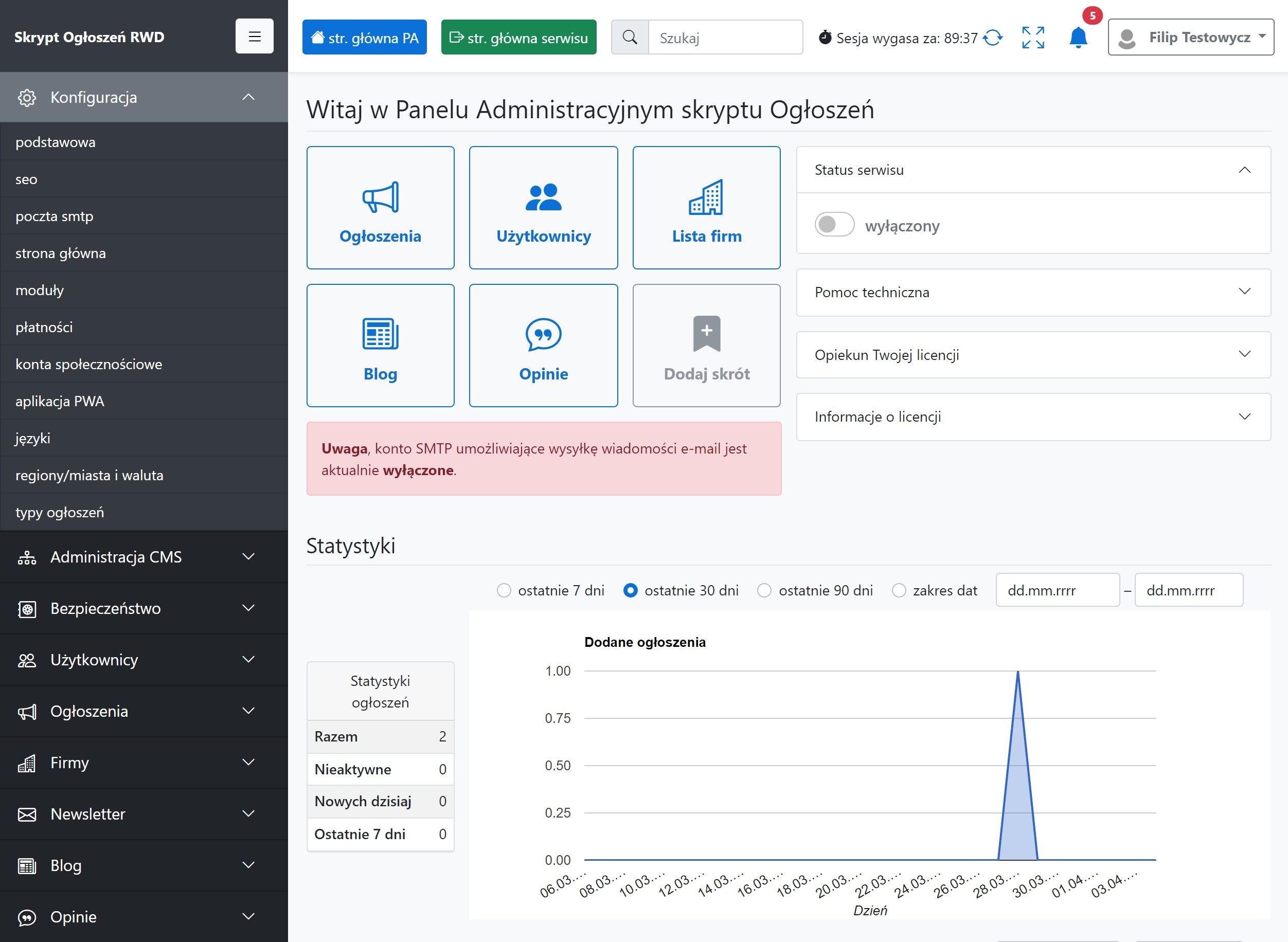Select the ostatnie 90 dni radio button
Screen dimensions: 1288x942
click(x=764, y=590)
